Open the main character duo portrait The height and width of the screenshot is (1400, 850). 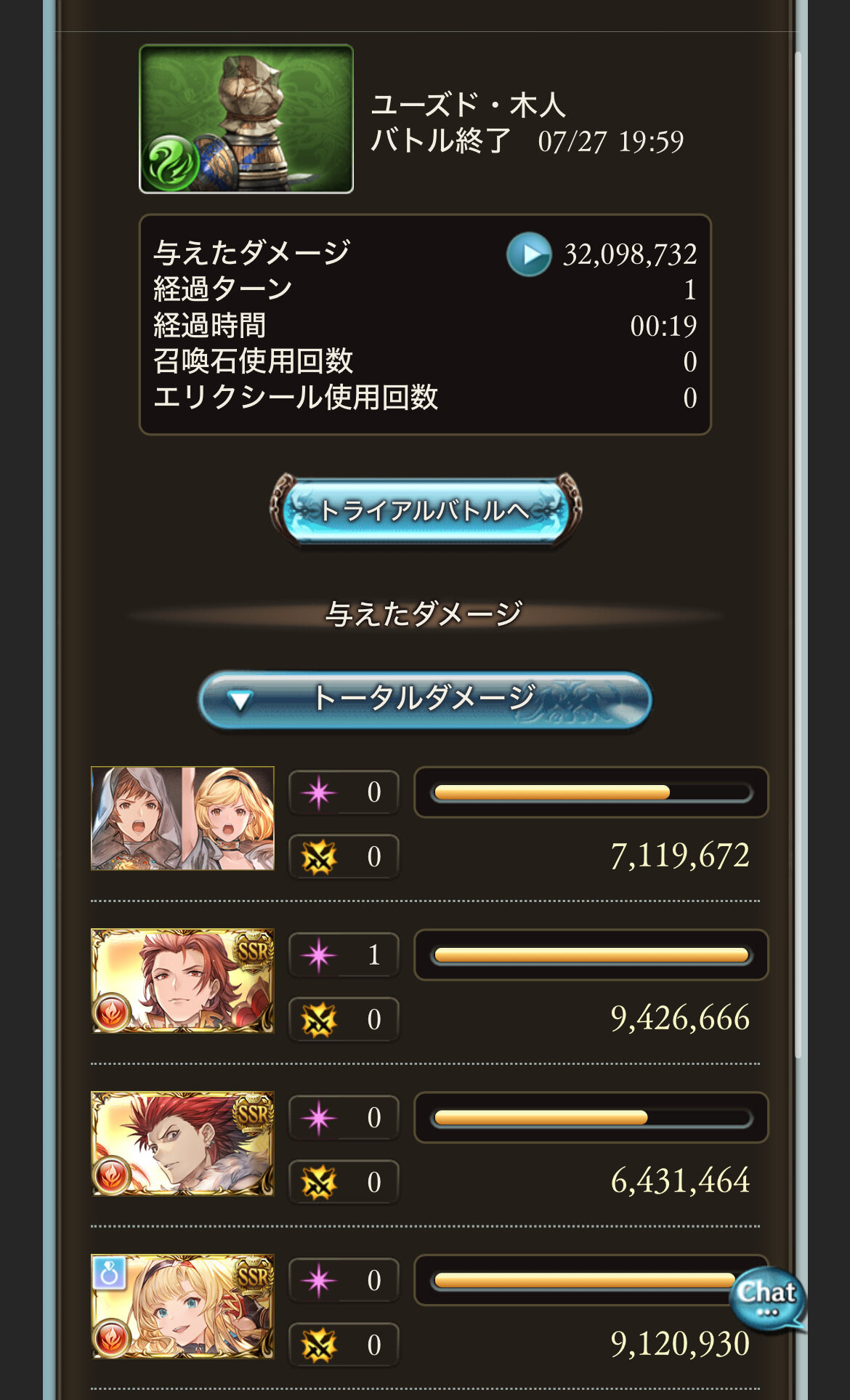pos(182,818)
